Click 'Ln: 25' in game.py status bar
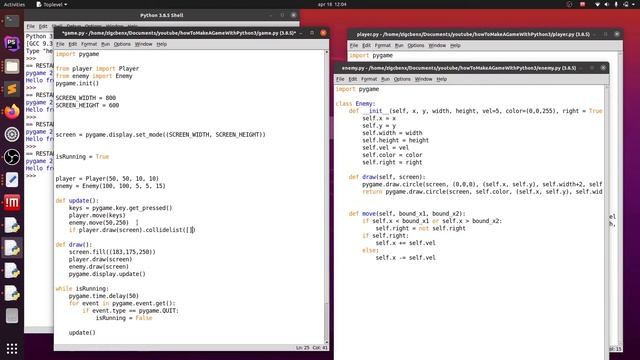Screen dimensions: 640x360 (302, 348)
